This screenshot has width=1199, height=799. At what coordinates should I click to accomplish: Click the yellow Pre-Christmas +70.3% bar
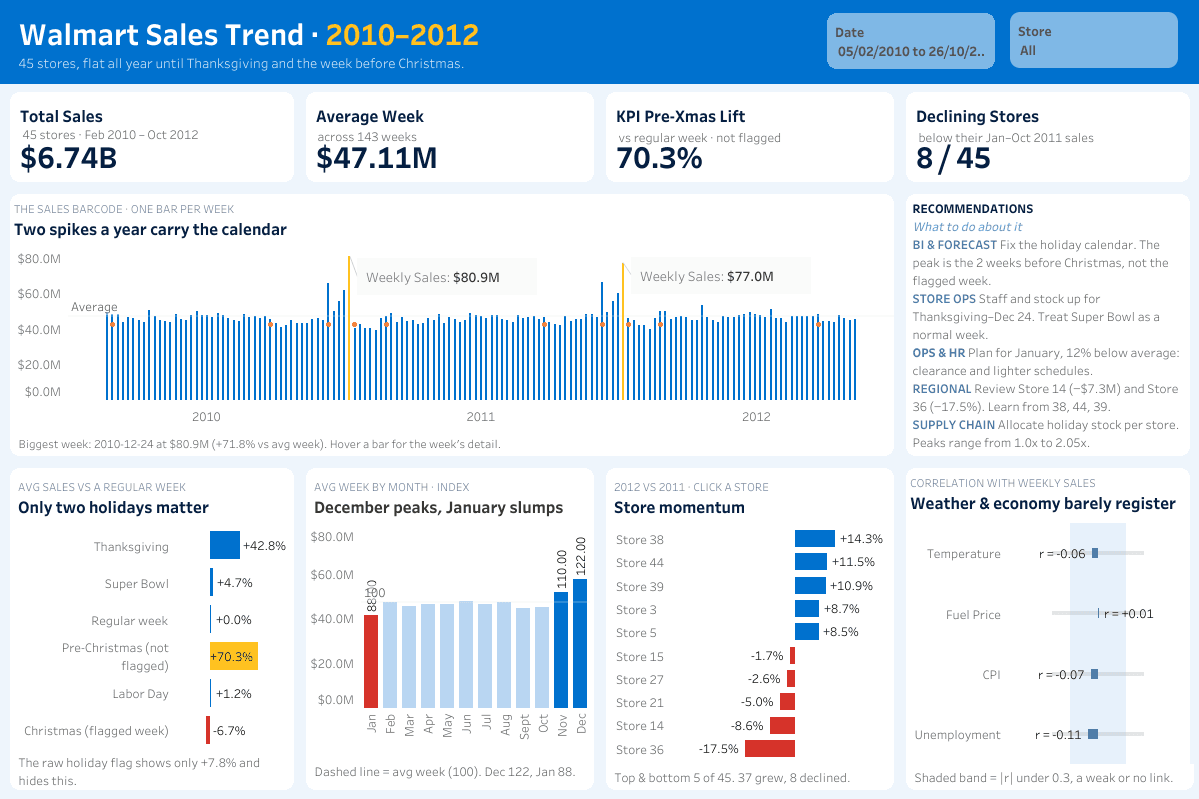click(234, 656)
